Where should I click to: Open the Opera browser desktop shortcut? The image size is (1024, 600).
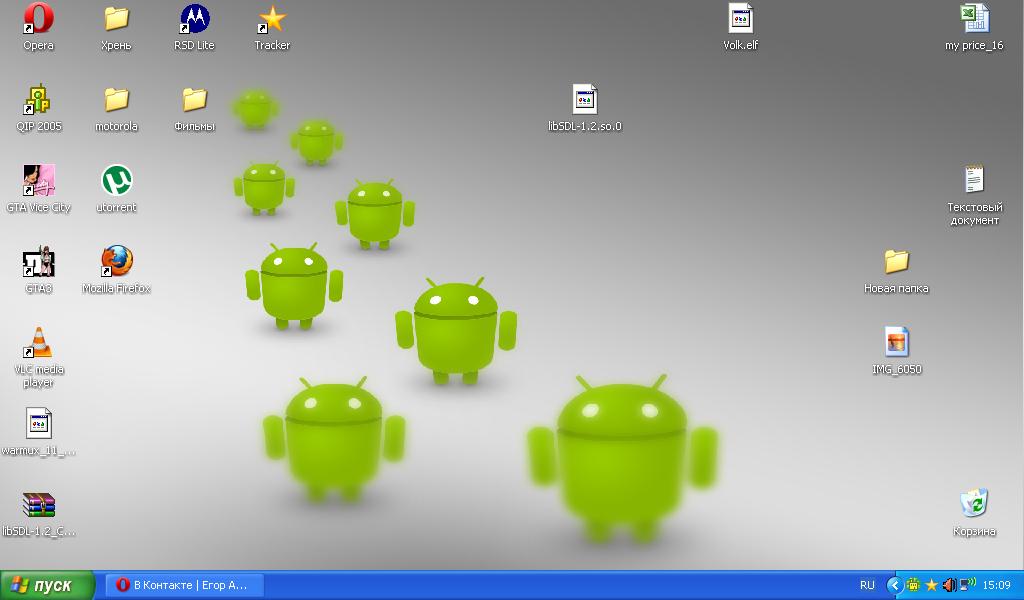tap(38, 20)
